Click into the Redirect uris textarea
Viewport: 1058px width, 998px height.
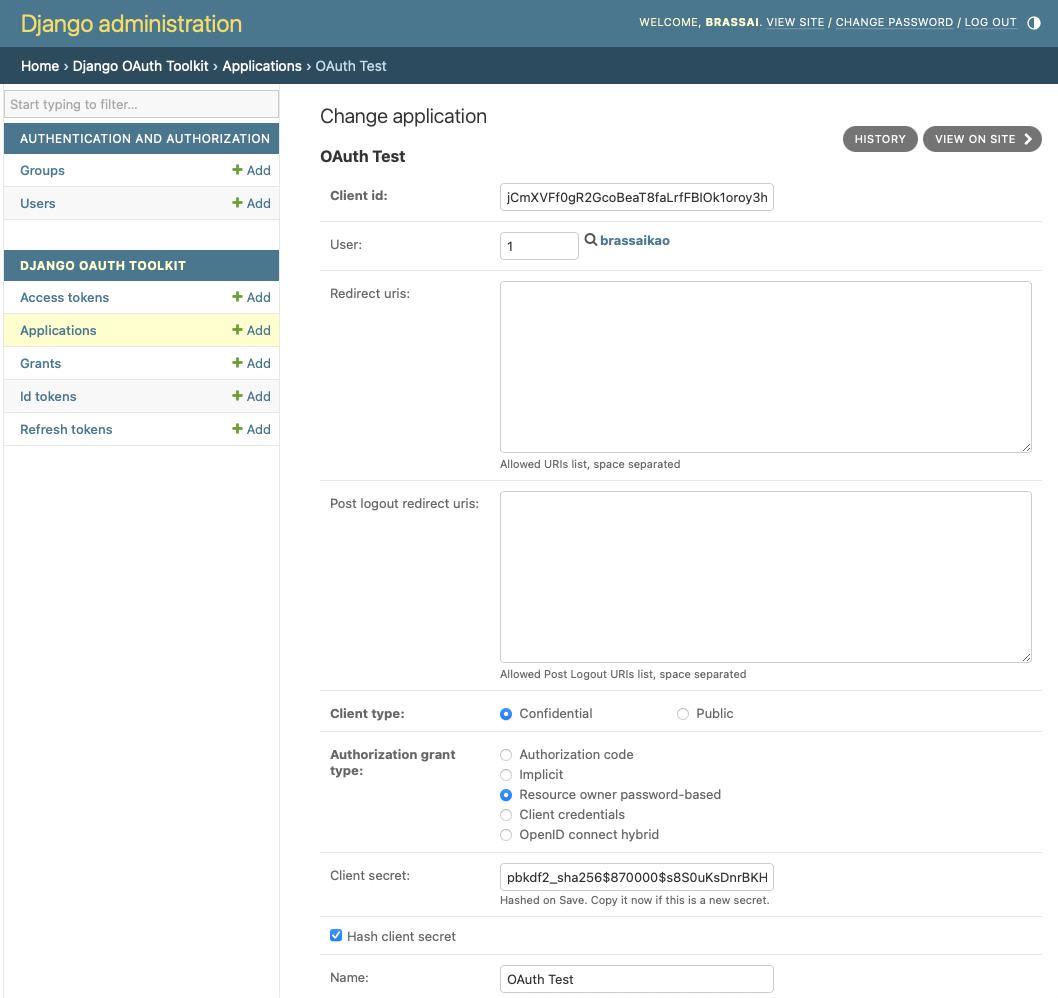click(x=765, y=366)
